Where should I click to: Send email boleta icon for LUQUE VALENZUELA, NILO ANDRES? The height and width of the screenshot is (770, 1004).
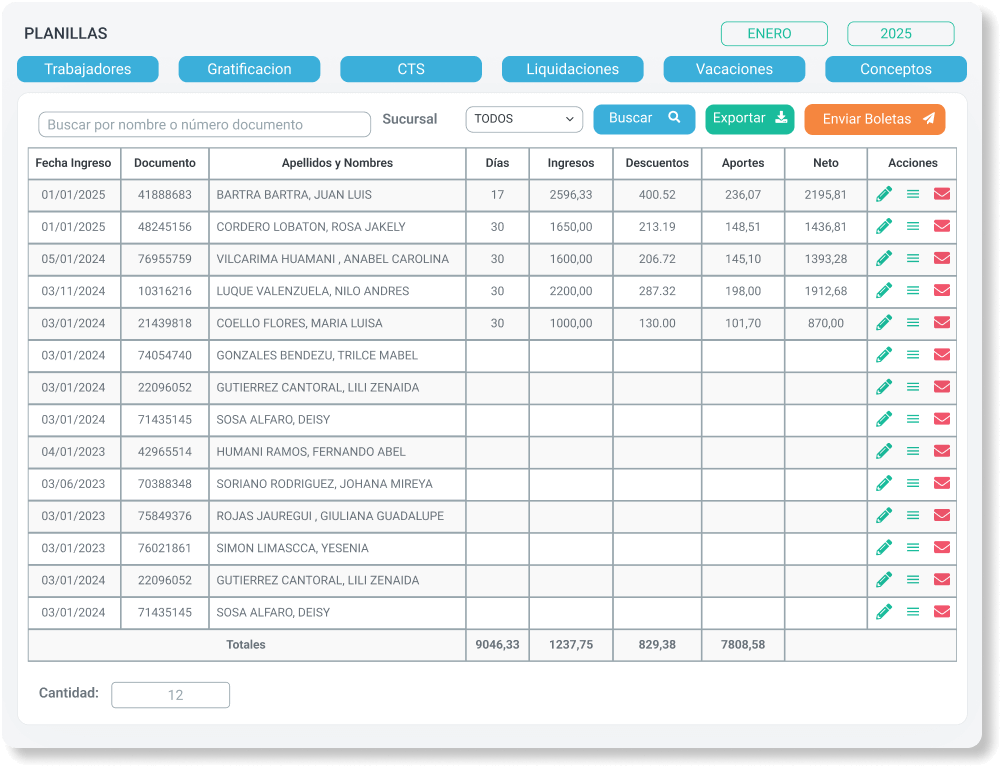coord(941,290)
